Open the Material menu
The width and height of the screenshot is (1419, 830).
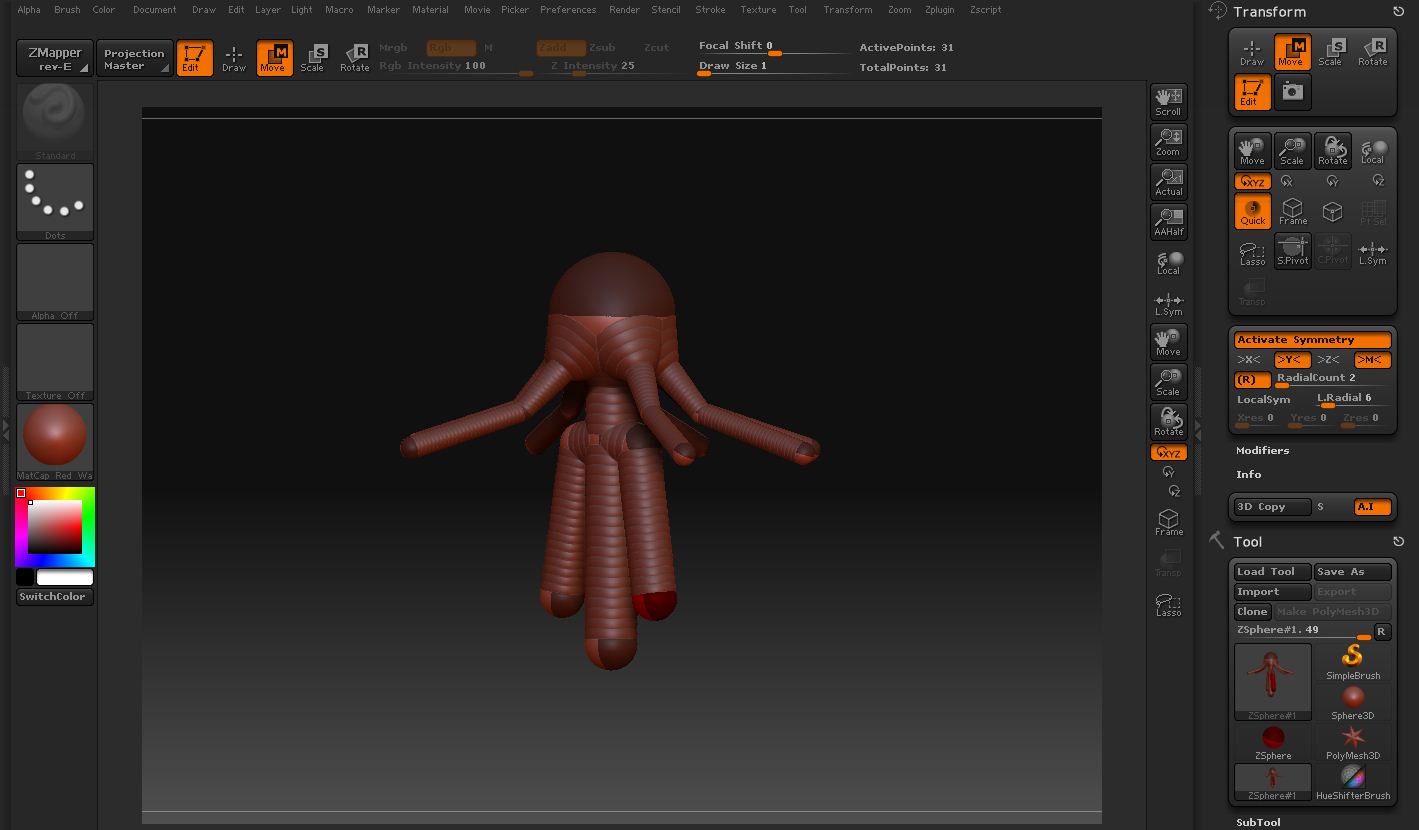(x=430, y=10)
